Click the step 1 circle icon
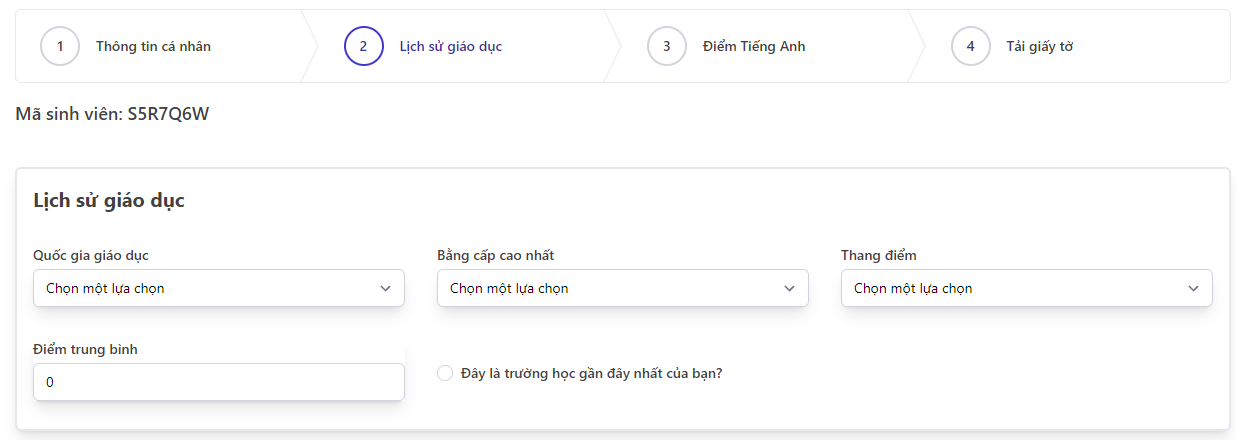This screenshot has height=440, width=1236. coord(60,46)
